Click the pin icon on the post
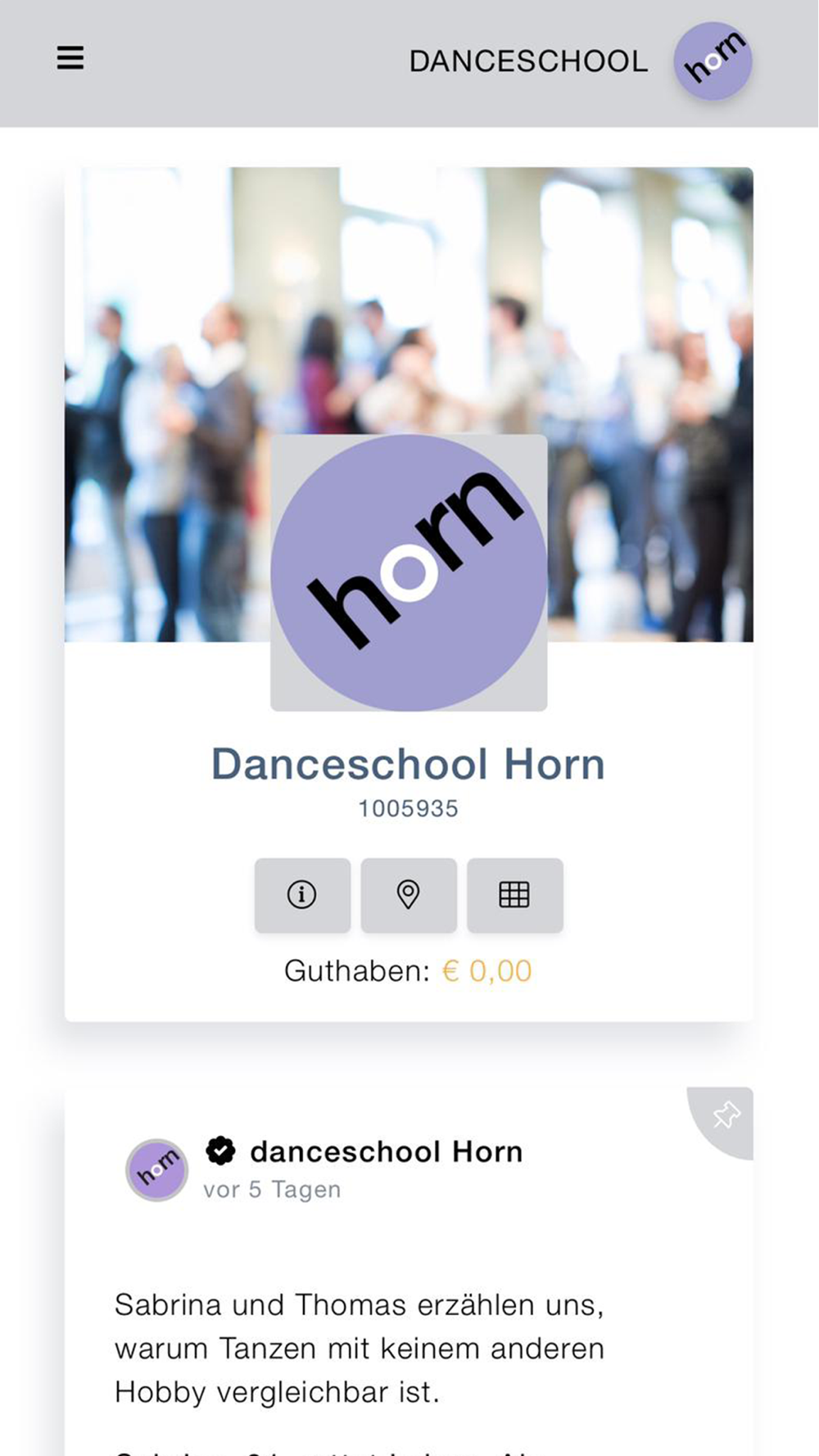The image size is (819, 1456). pyautogui.click(x=725, y=1115)
